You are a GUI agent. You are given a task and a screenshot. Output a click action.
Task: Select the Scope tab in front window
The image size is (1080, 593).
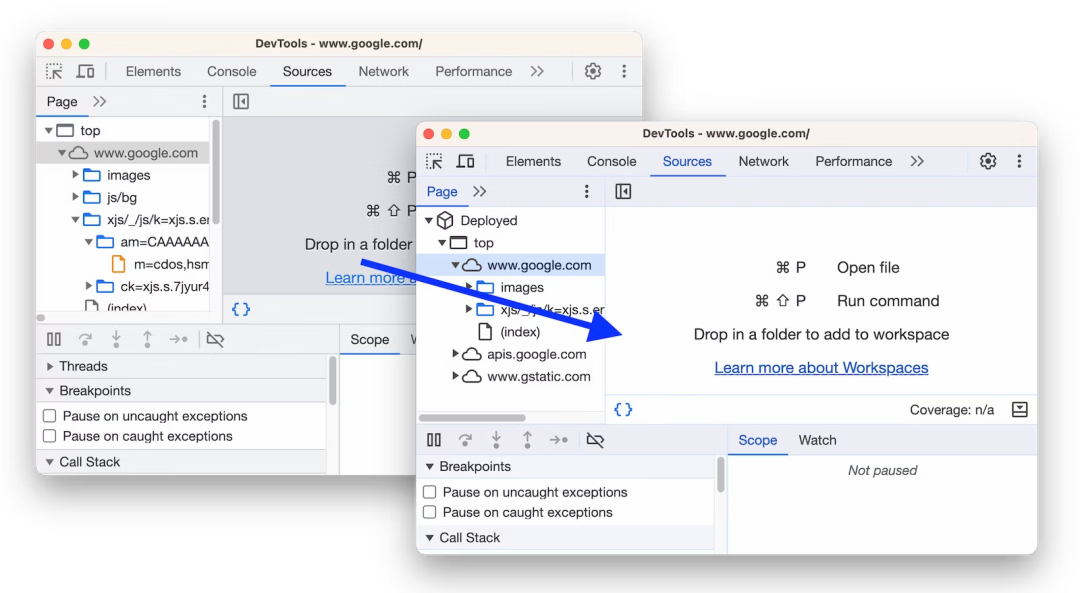pyautogui.click(x=758, y=440)
